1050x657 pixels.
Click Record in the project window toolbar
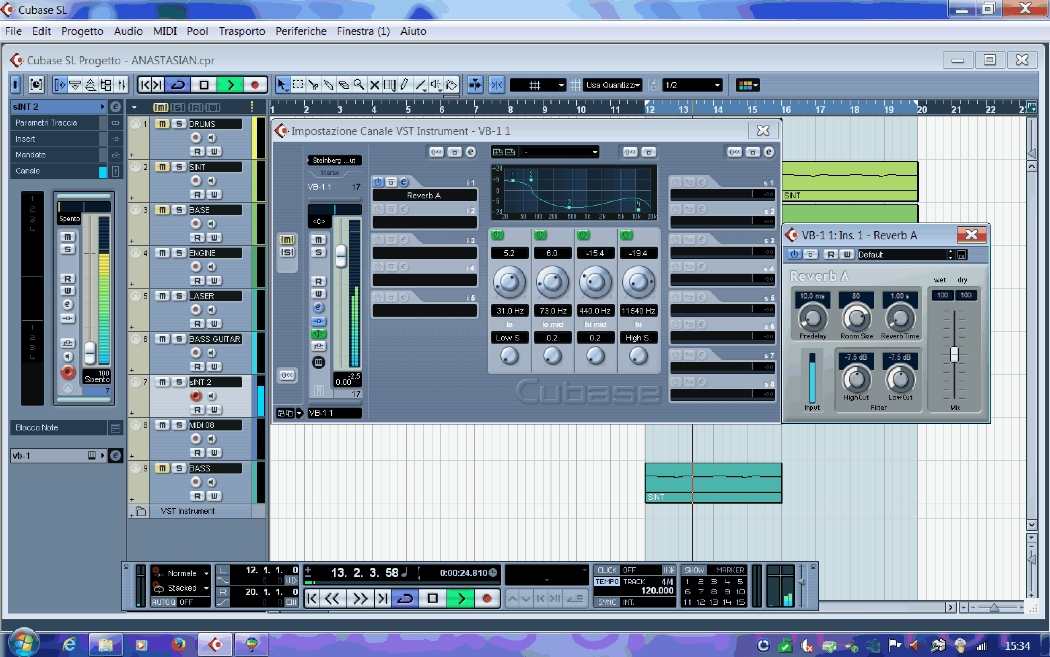(x=254, y=85)
